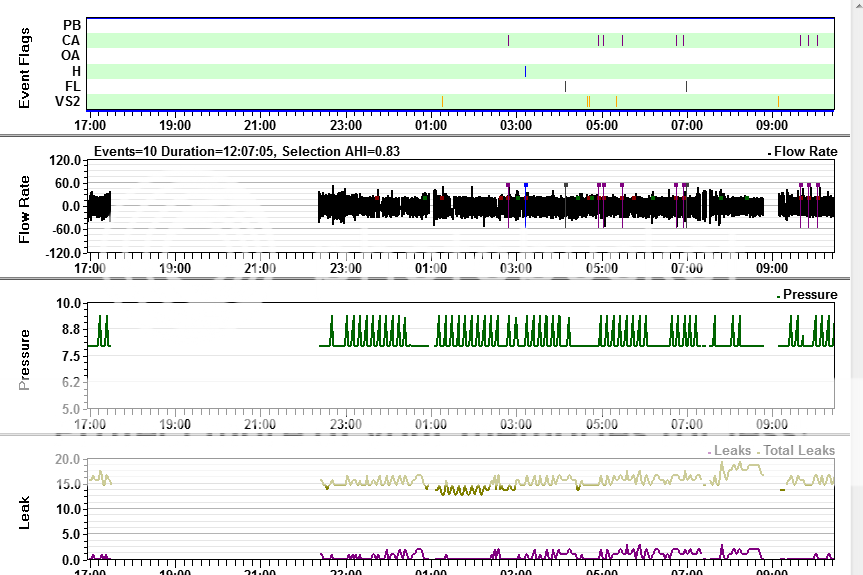
Task: Click the vertical Leak graph title
Action: click(x=27, y=511)
